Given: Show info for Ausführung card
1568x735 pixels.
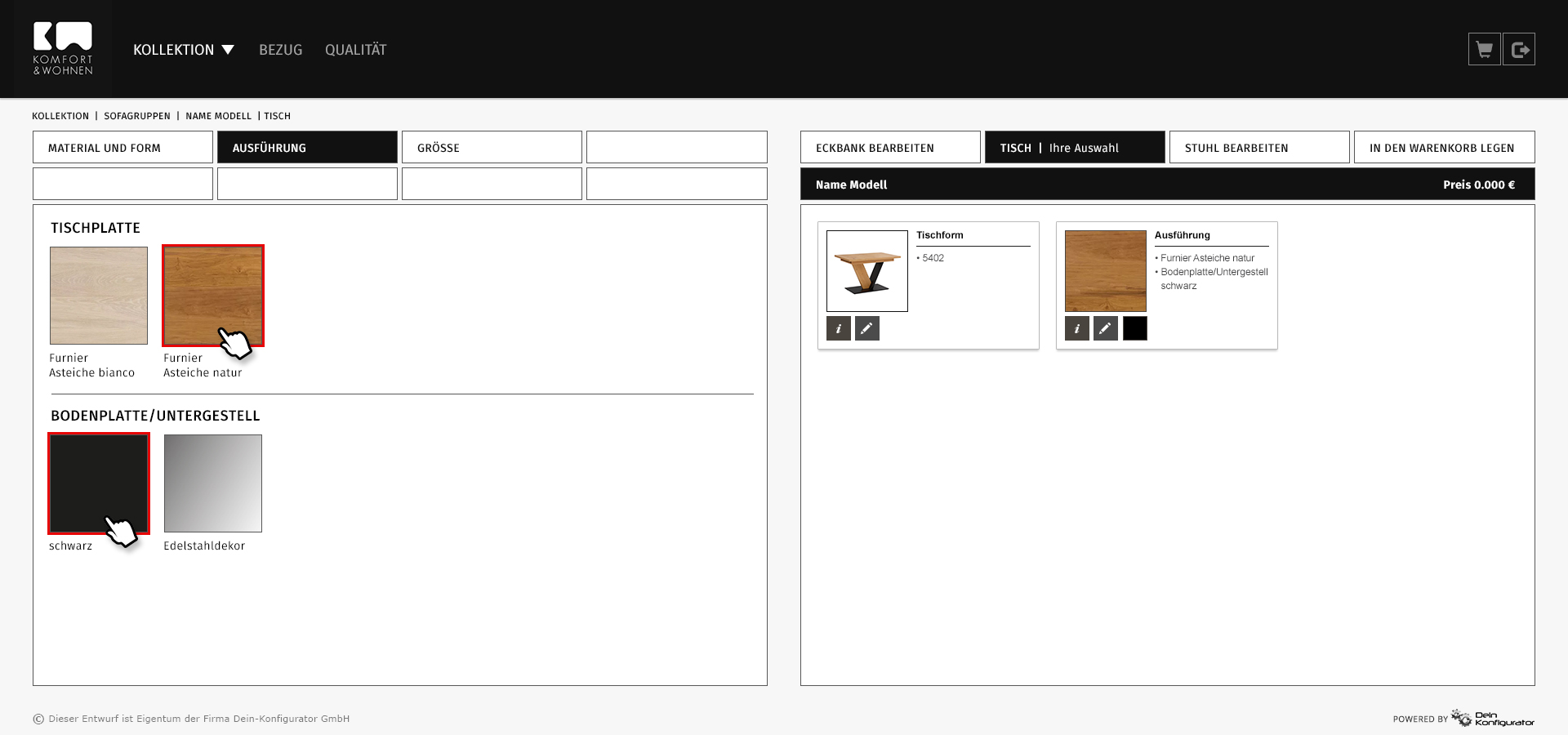Looking at the screenshot, I should click(x=1077, y=328).
